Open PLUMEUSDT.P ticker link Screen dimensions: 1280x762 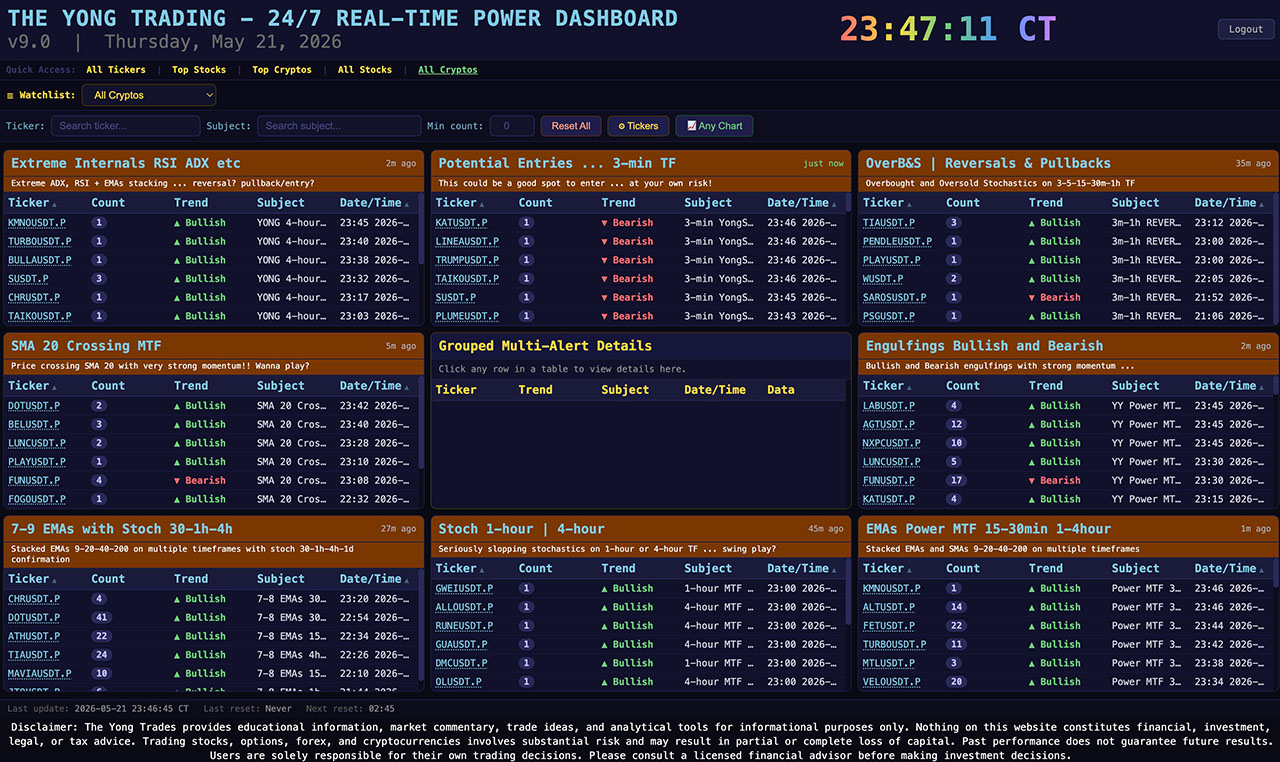coord(467,316)
